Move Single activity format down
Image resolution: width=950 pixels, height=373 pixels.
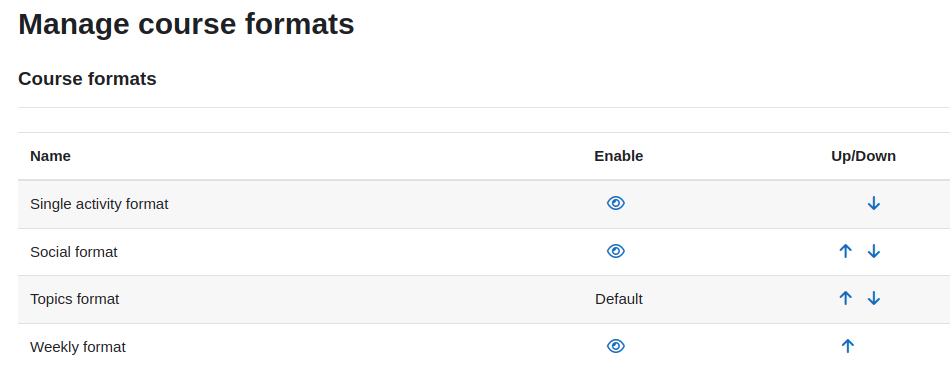(874, 203)
